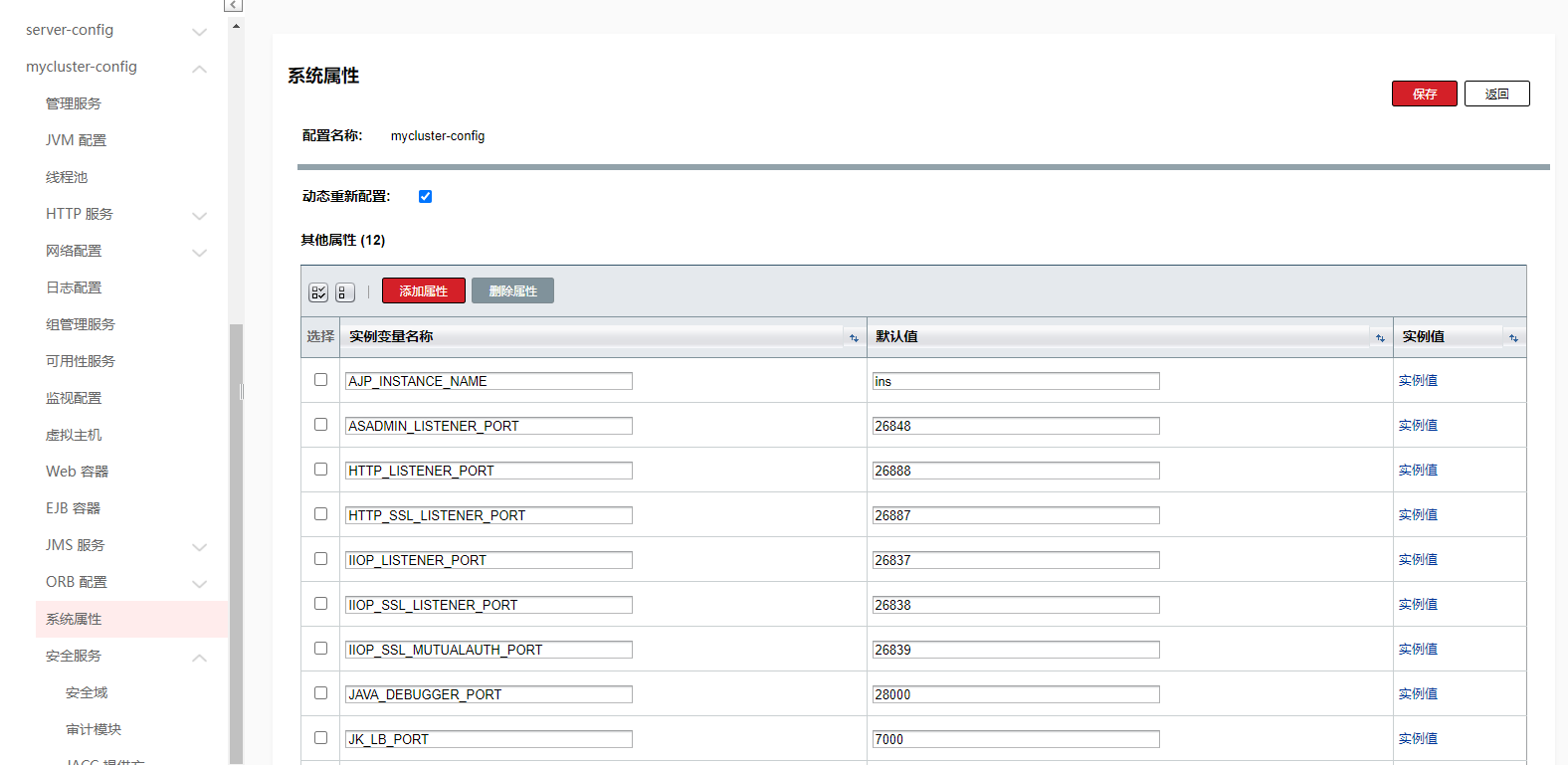Click the 添加属性 button
Image resolution: width=1568 pixels, height=765 pixels.
coord(423,291)
